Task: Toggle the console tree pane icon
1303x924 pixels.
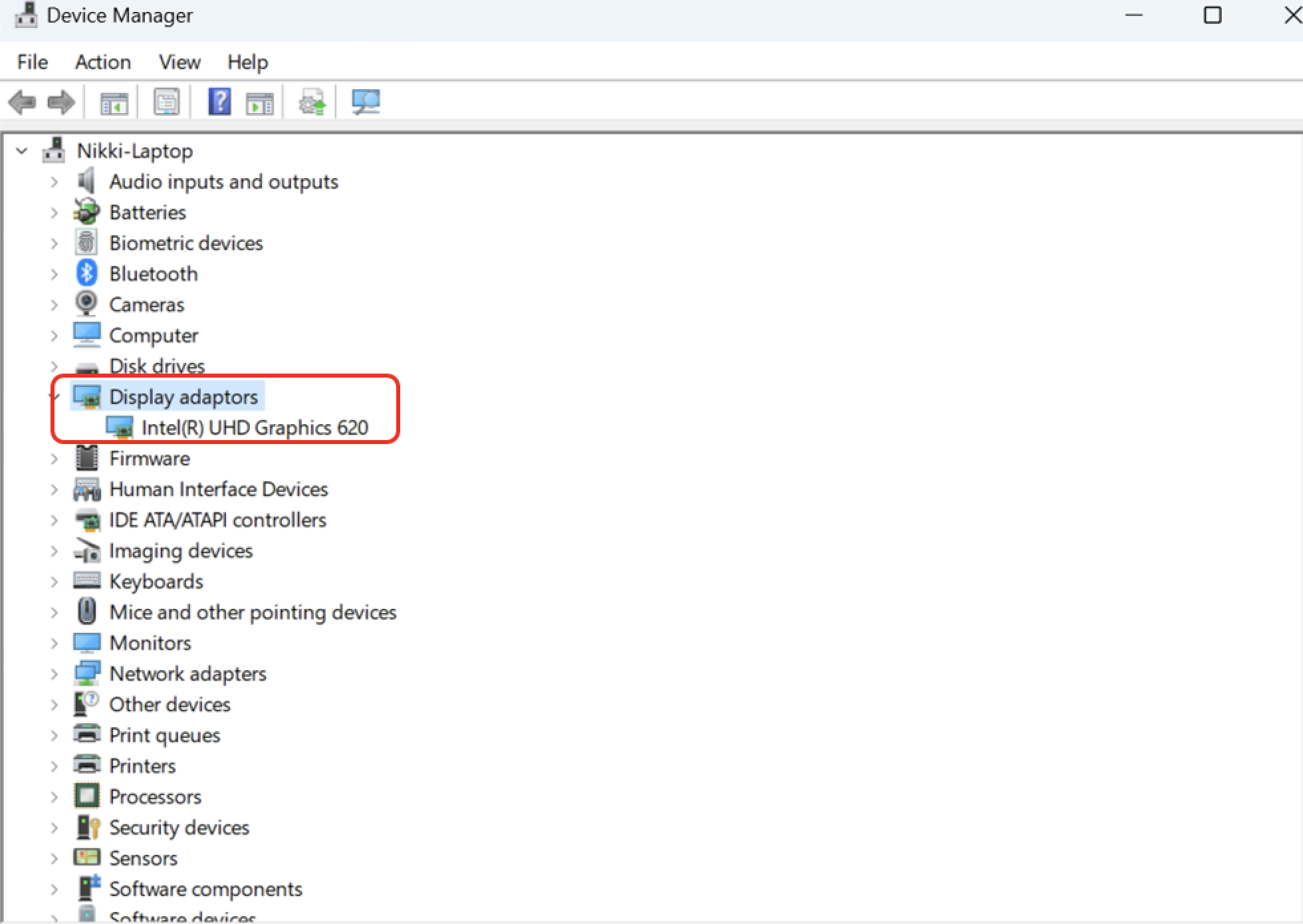Action: [113, 102]
